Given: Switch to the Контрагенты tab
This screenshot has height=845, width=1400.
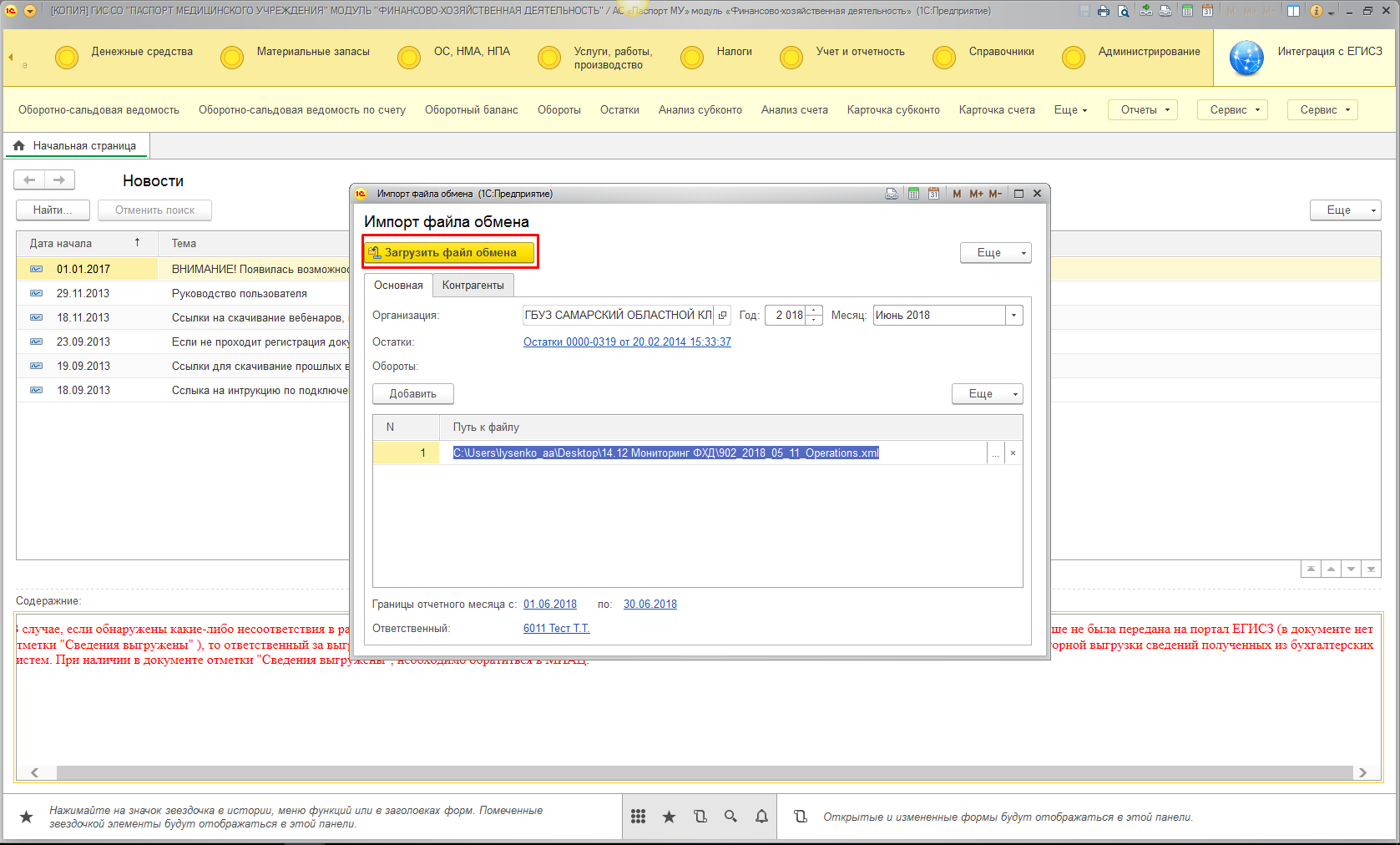Looking at the screenshot, I should (x=473, y=286).
